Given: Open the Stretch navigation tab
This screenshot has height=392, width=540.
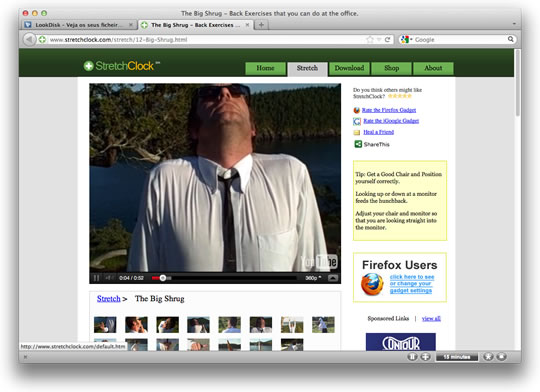Looking at the screenshot, I should pyautogui.click(x=307, y=69).
